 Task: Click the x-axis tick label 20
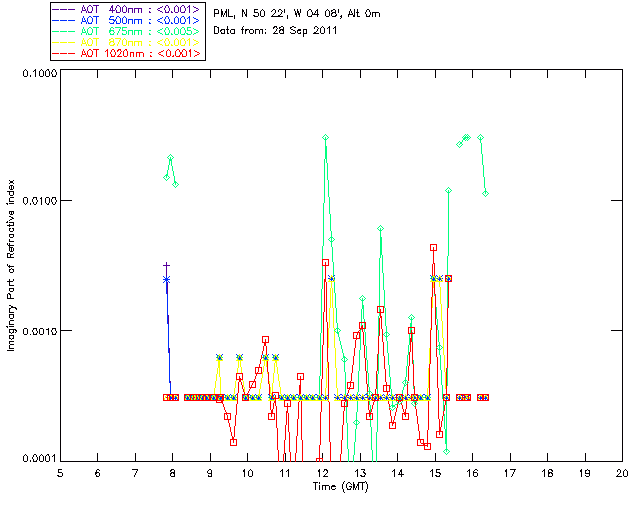(622, 473)
